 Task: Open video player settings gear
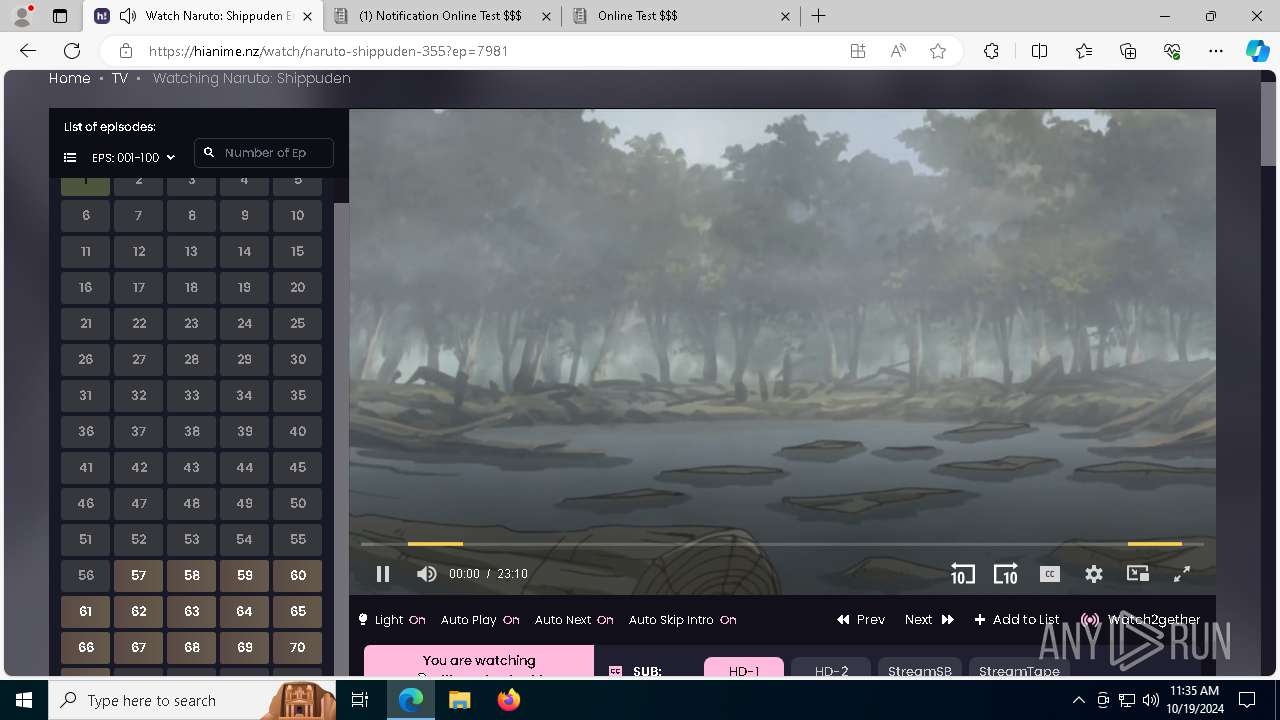[1094, 574]
